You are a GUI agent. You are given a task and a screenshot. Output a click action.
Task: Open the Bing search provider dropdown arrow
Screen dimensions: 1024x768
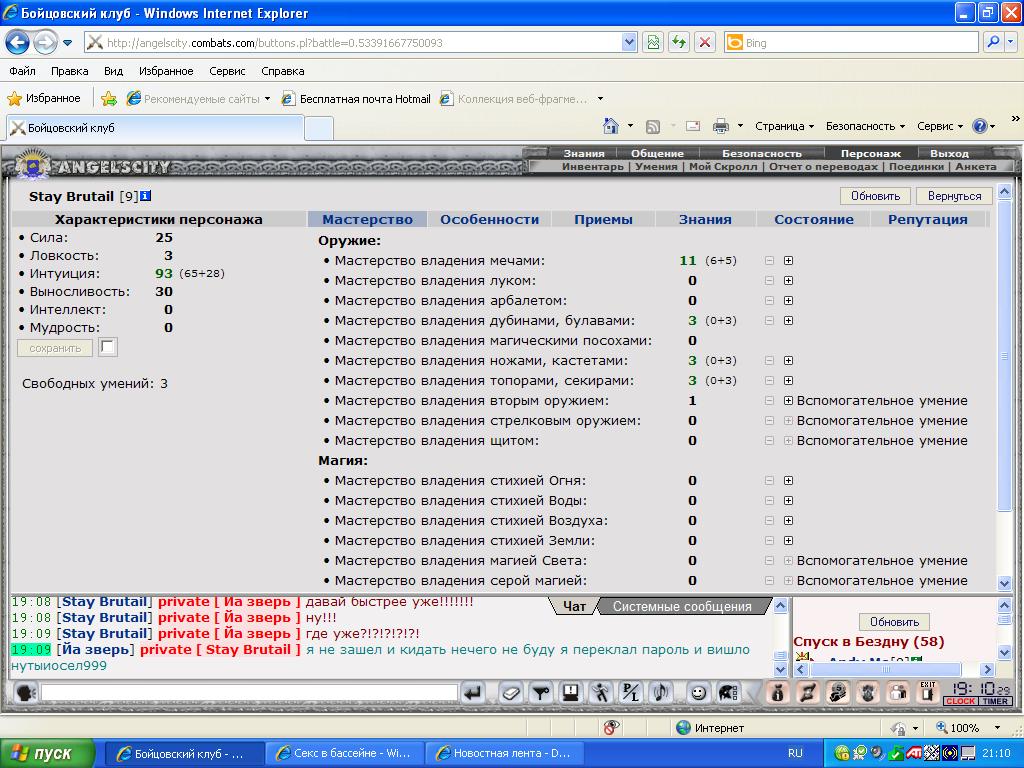click(x=1011, y=42)
